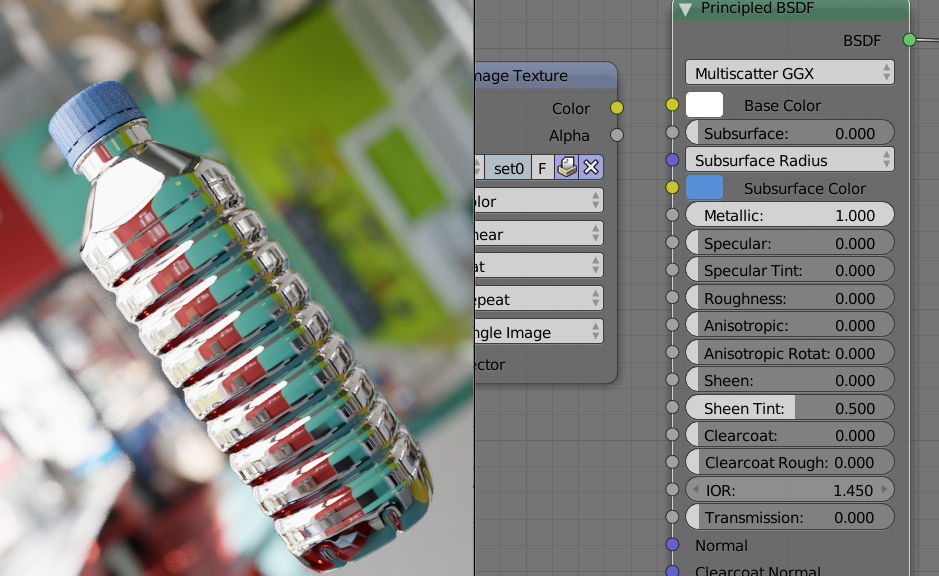The width and height of the screenshot is (939, 576).
Task: Click the blue Subsurface Radius input socket
Action: point(672,160)
